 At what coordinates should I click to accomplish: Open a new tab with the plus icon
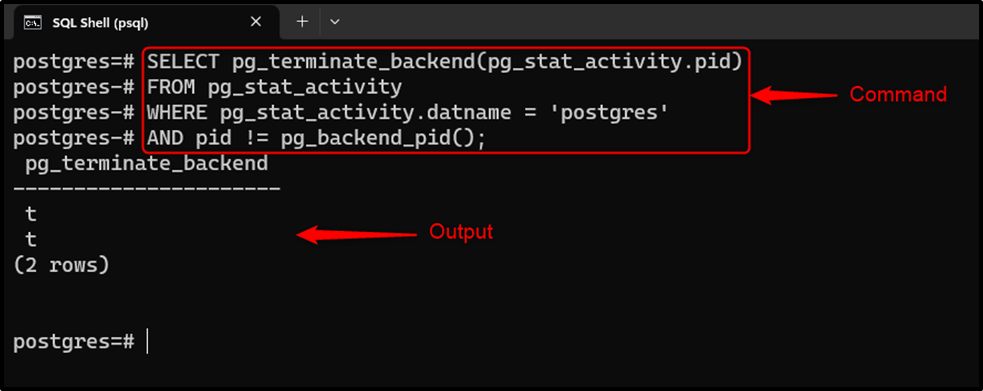pos(302,22)
